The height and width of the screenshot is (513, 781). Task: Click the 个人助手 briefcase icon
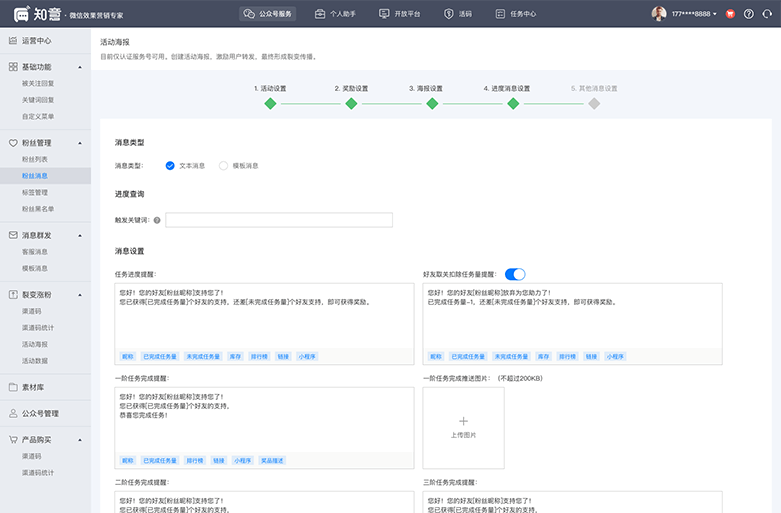320,14
